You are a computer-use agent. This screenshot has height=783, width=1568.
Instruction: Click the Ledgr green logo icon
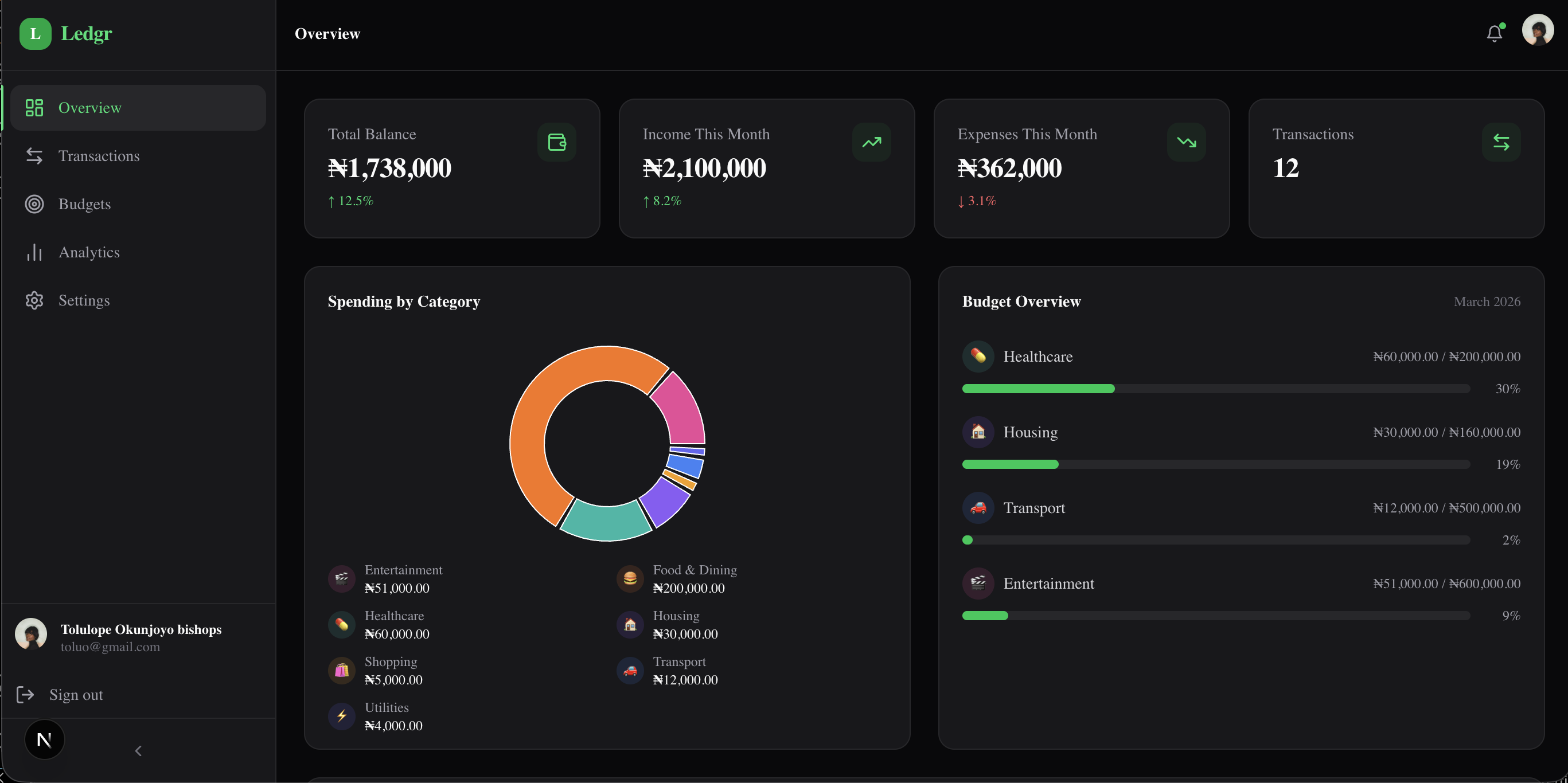(x=36, y=33)
